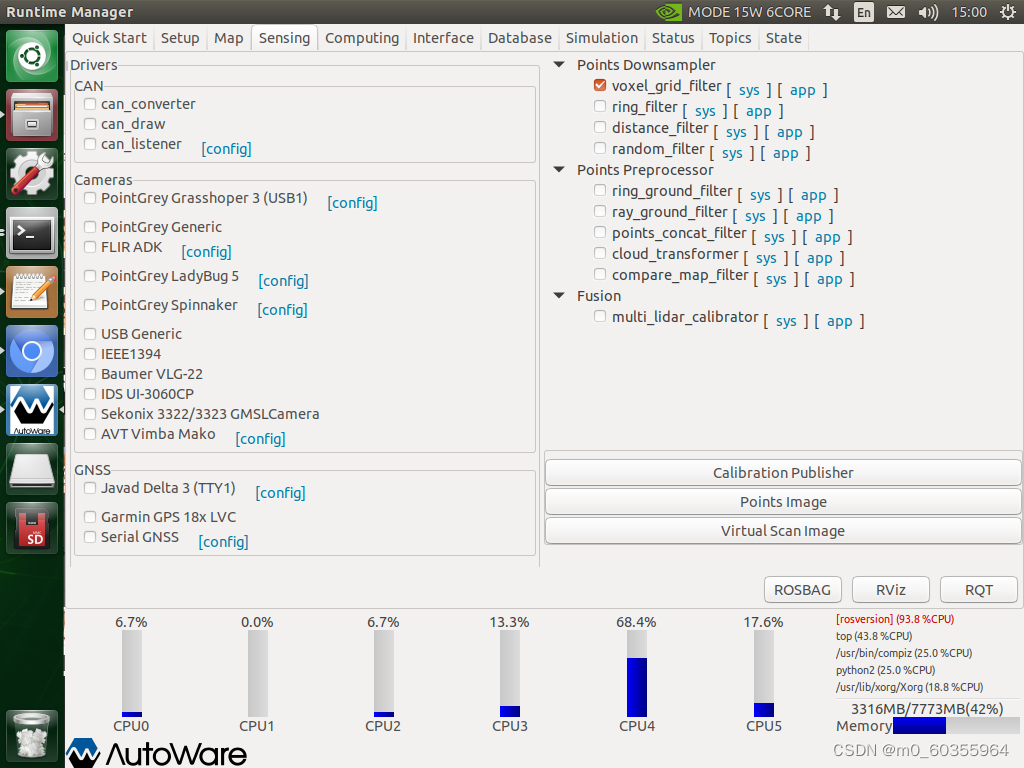Image resolution: width=1024 pixels, height=768 pixels.
Task: Check the Garmin GPS 18x LVC option
Action: (x=90, y=517)
